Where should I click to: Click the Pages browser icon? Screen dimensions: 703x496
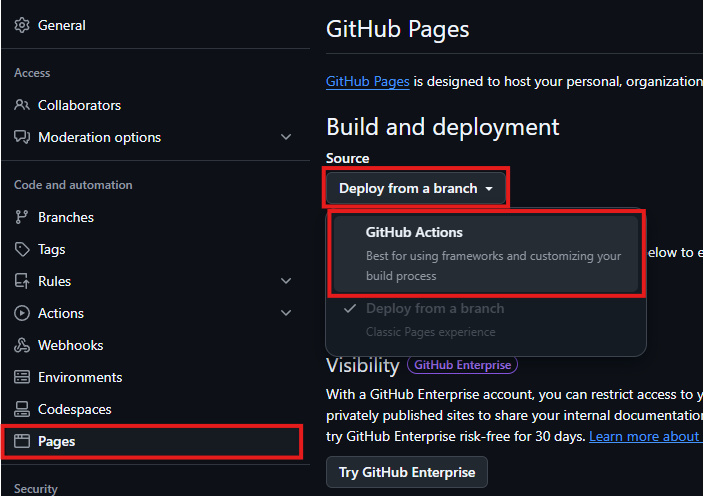coord(22,441)
